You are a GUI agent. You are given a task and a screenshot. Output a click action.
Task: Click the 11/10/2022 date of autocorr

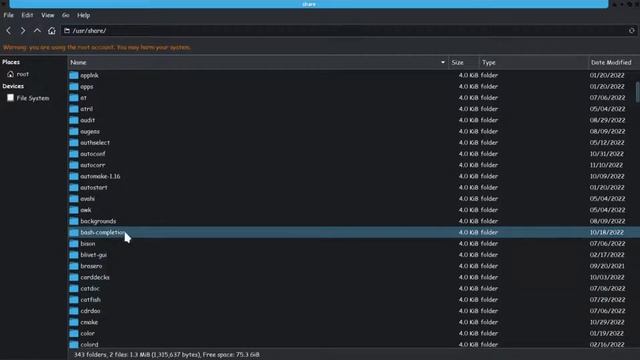tap(606, 165)
